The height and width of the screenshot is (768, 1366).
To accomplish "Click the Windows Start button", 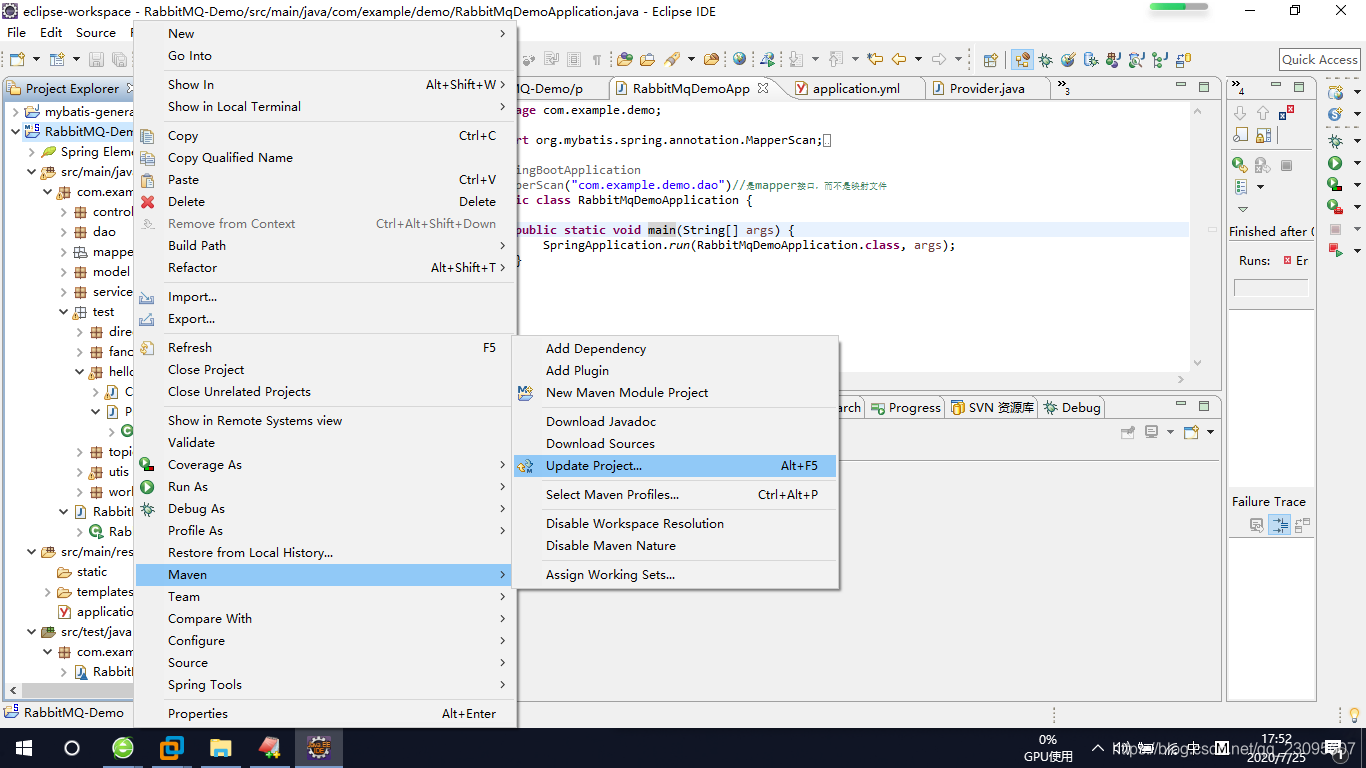I will click(x=23, y=748).
